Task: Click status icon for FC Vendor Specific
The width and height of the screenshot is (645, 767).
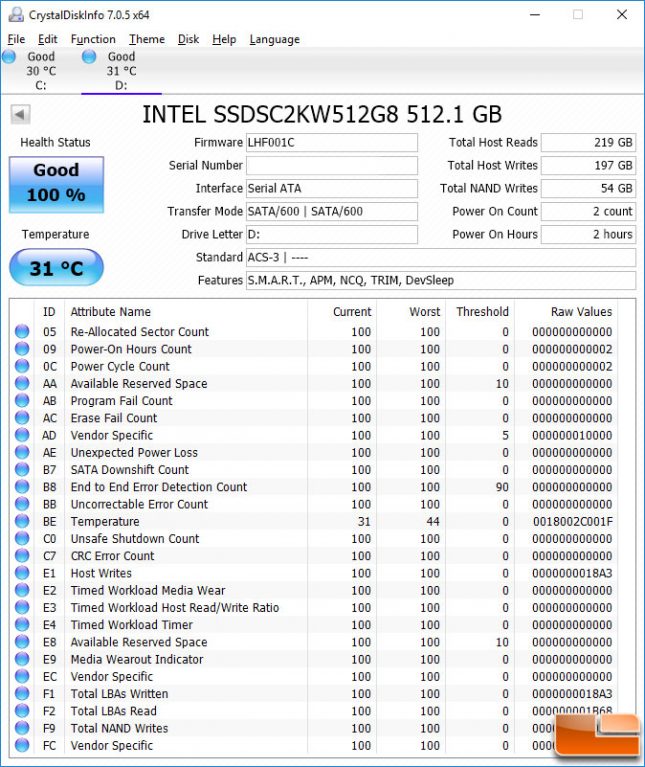Action: click(22, 745)
